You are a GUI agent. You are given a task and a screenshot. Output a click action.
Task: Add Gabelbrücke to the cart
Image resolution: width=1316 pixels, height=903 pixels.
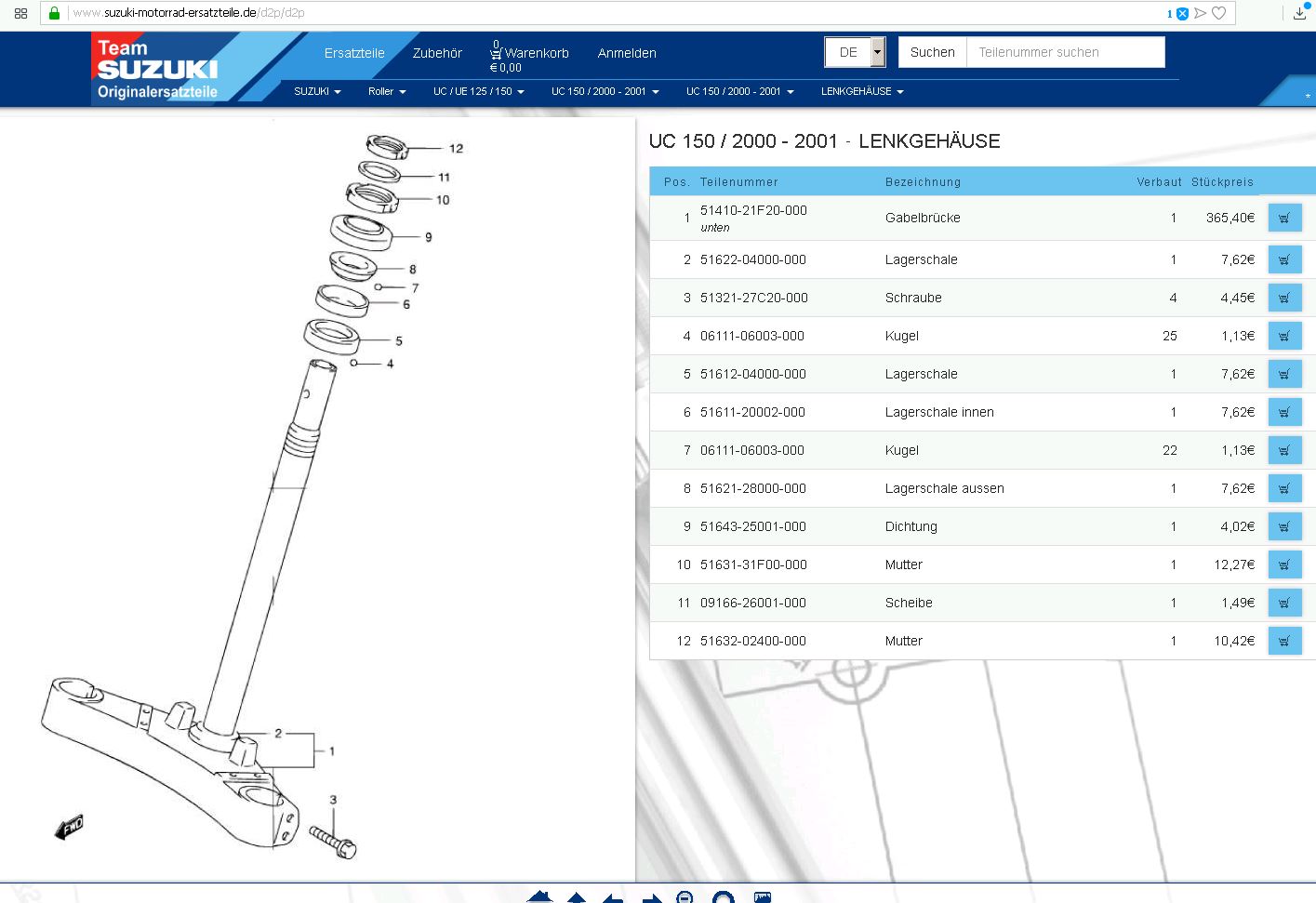[1284, 219]
